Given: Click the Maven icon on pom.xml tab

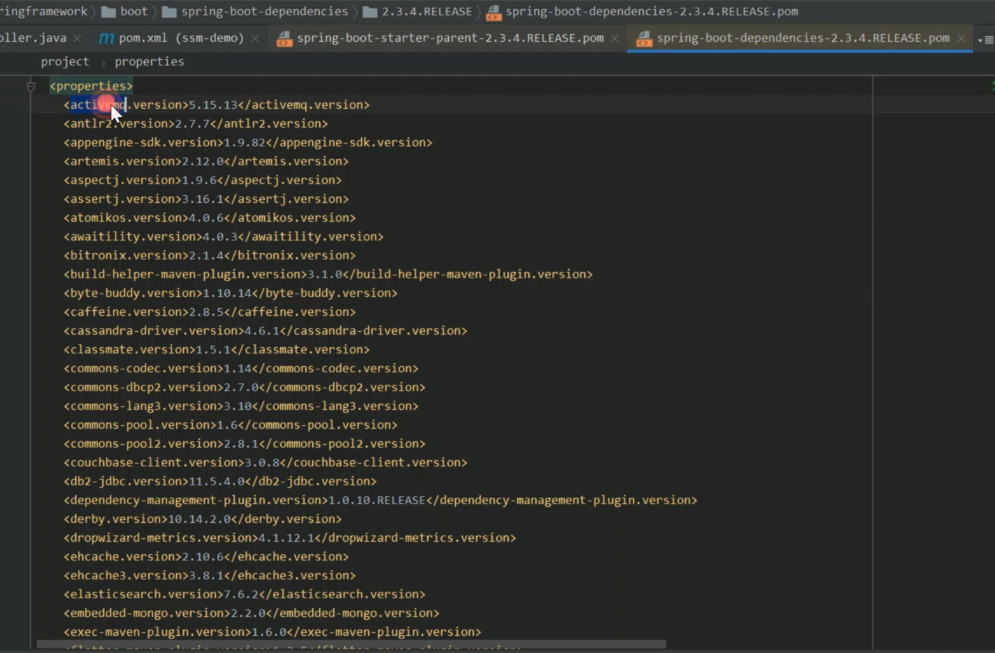Looking at the screenshot, I should [106, 38].
